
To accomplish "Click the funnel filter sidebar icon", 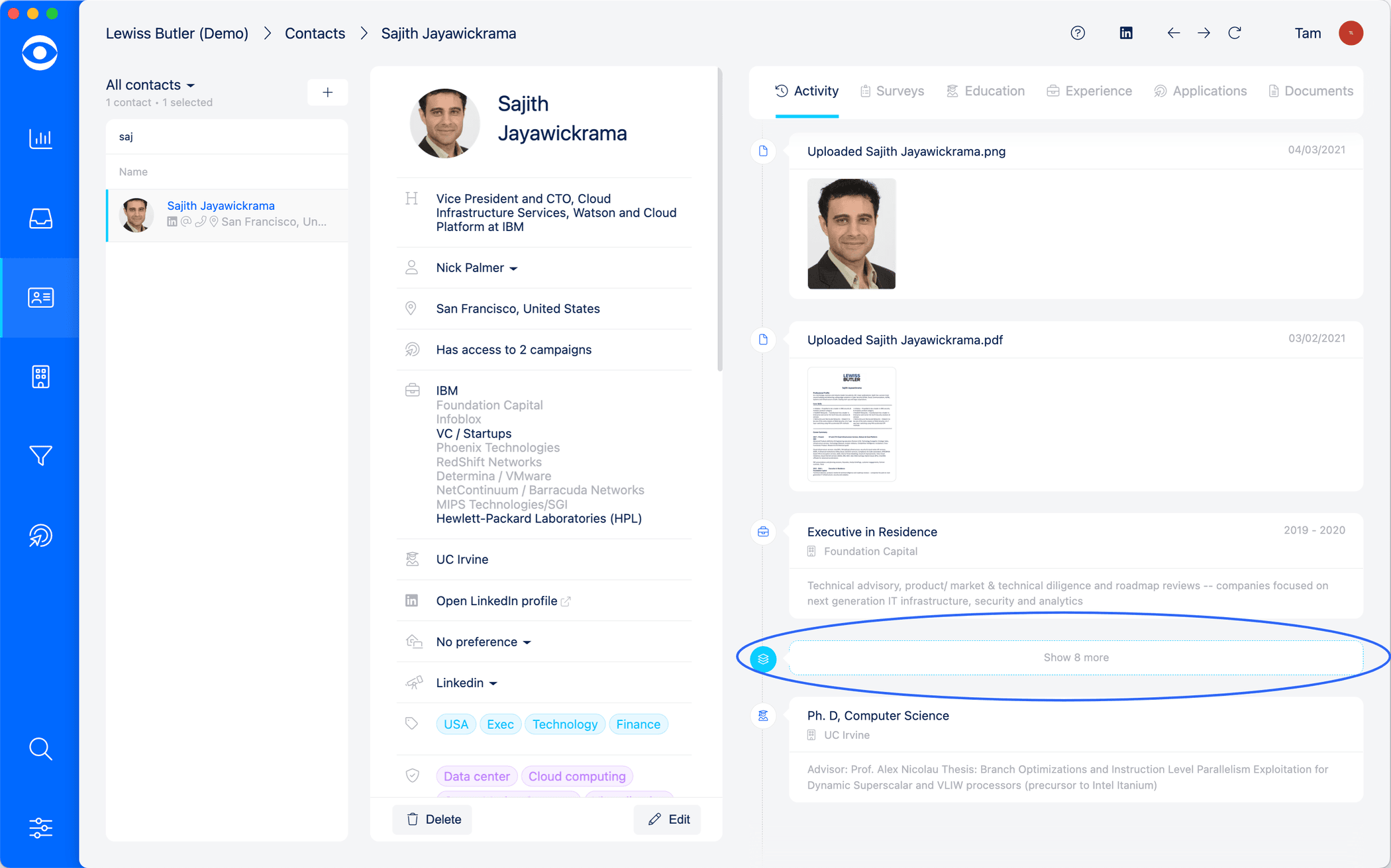I will 40,456.
